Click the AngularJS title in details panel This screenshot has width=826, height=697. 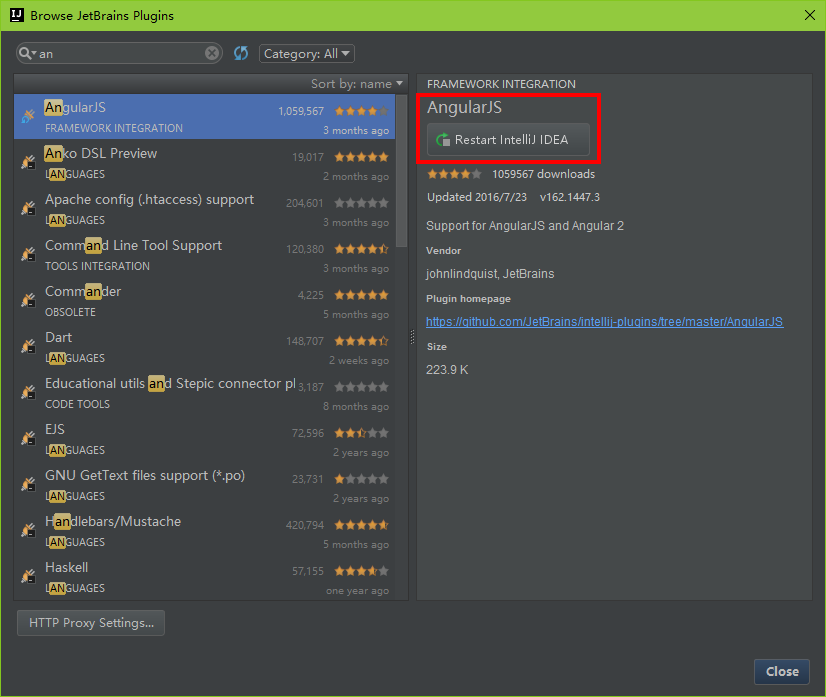464,107
